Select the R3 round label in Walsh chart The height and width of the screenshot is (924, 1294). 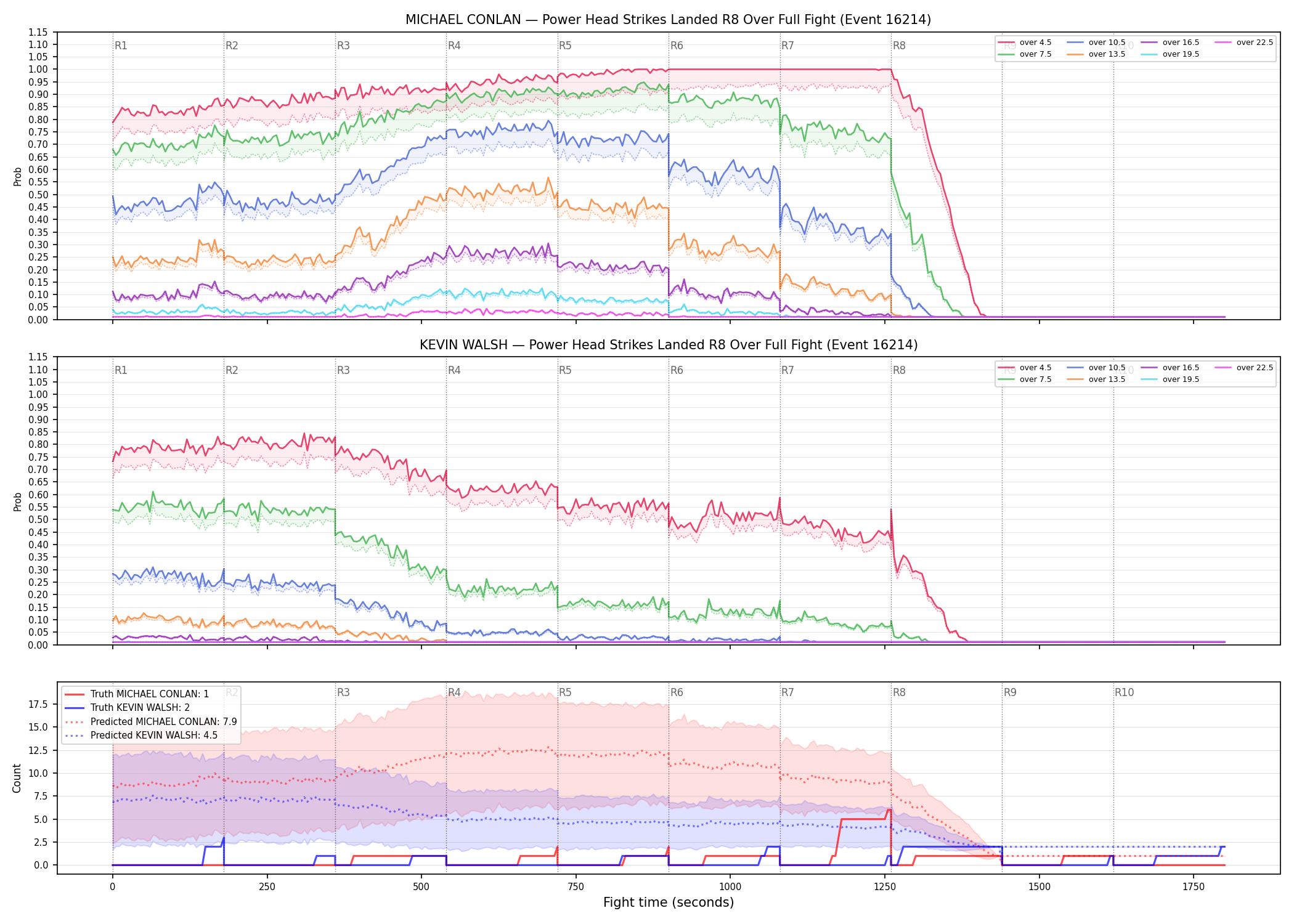pyautogui.click(x=343, y=370)
